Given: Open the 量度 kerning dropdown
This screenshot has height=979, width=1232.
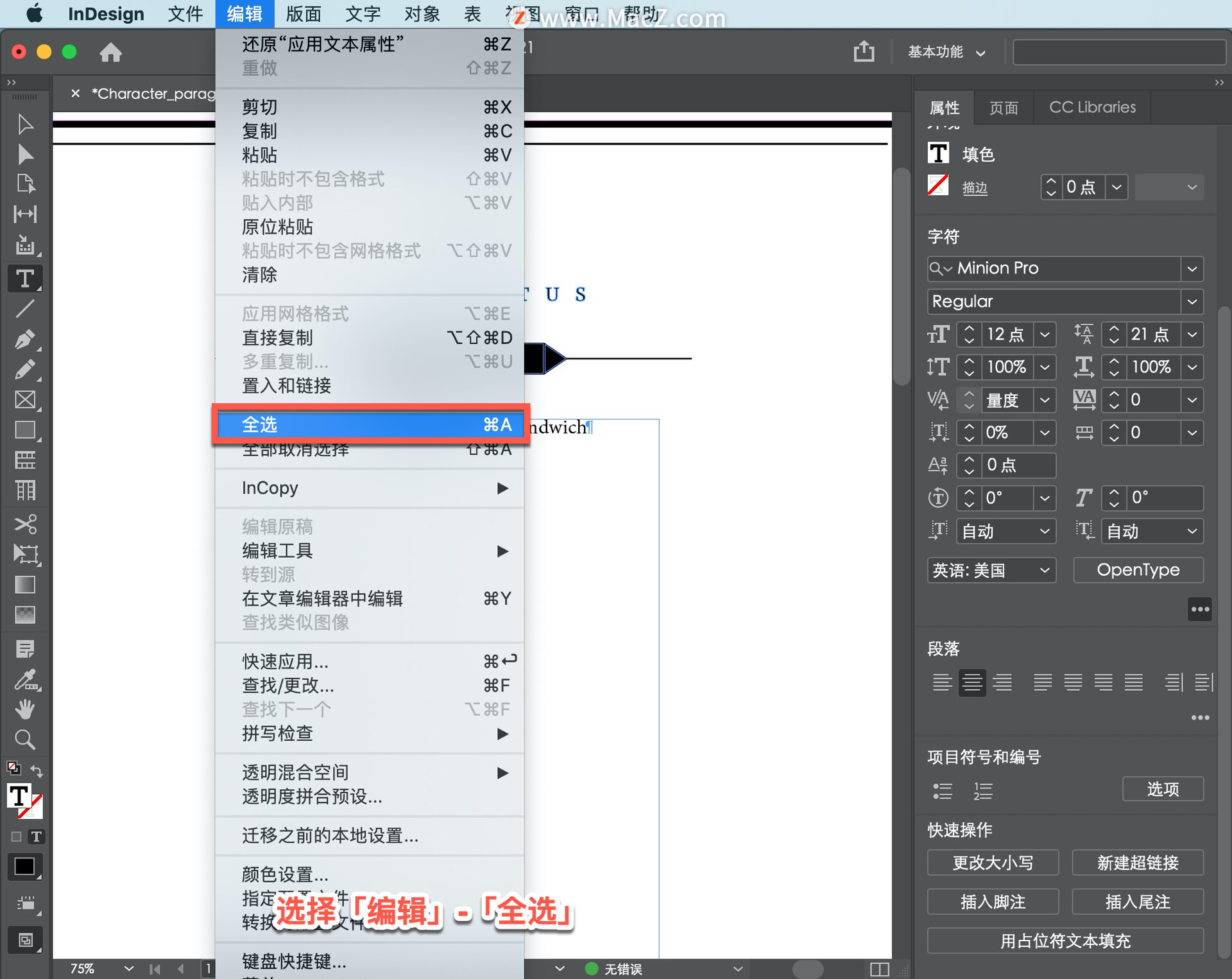Looking at the screenshot, I should click(x=1045, y=400).
